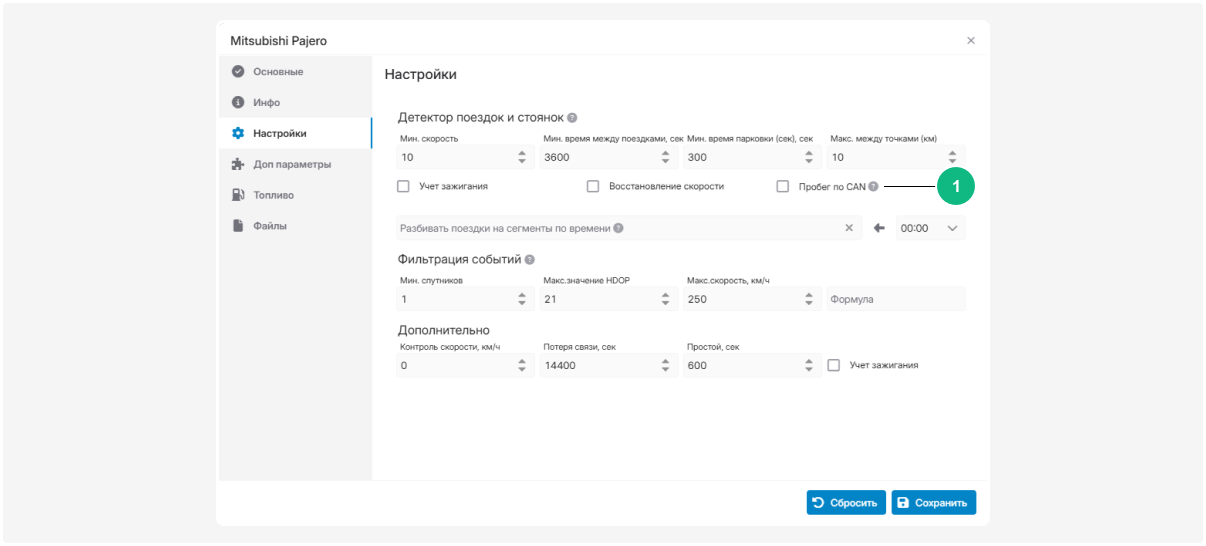Toggle the Восстановление скорости checkbox
The image size is (1206, 546).
click(593, 186)
